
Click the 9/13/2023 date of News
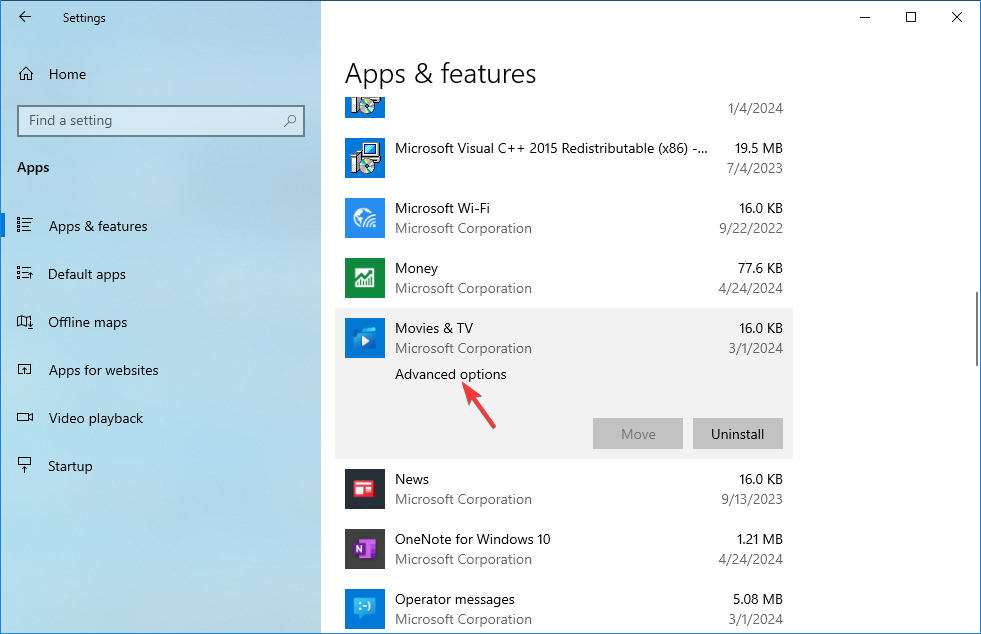pyautogui.click(x=752, y=499)
